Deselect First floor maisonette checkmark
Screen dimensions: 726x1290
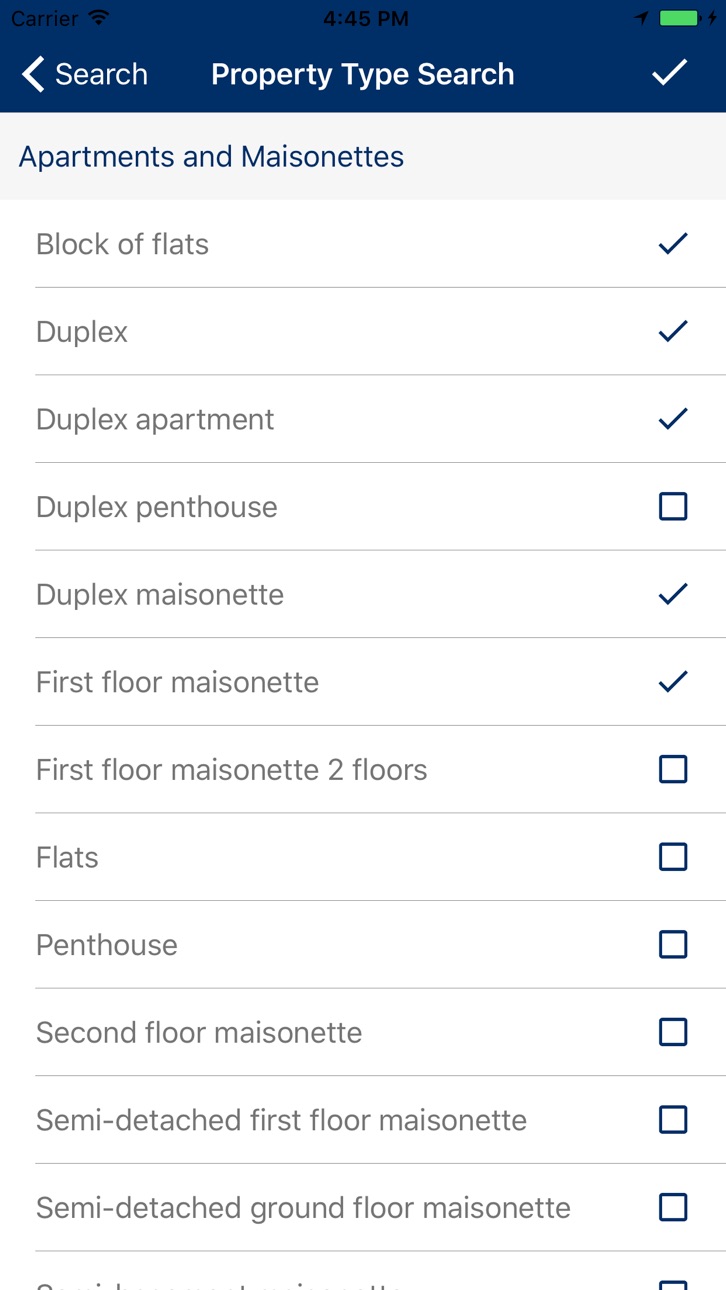pyautogui.click(x=673, y=681)
